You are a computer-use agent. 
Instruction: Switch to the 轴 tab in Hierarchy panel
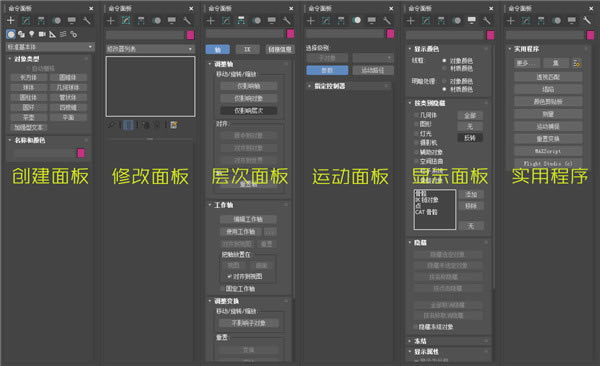(x=218, y=49)
